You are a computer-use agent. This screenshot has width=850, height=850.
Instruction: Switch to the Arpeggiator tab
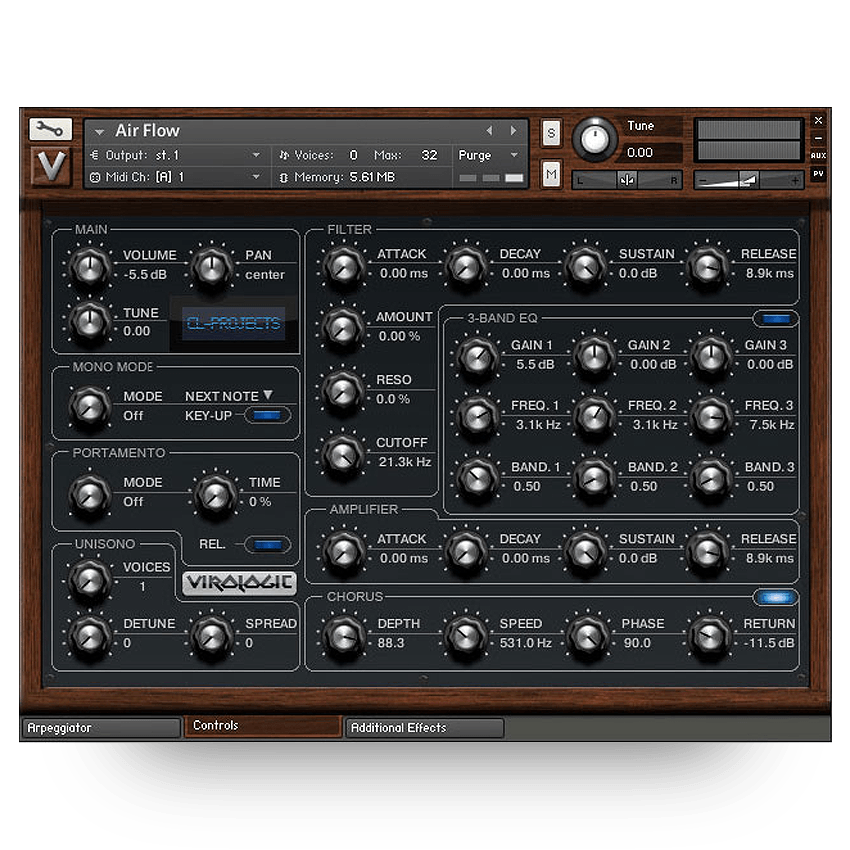coord(100,728)
